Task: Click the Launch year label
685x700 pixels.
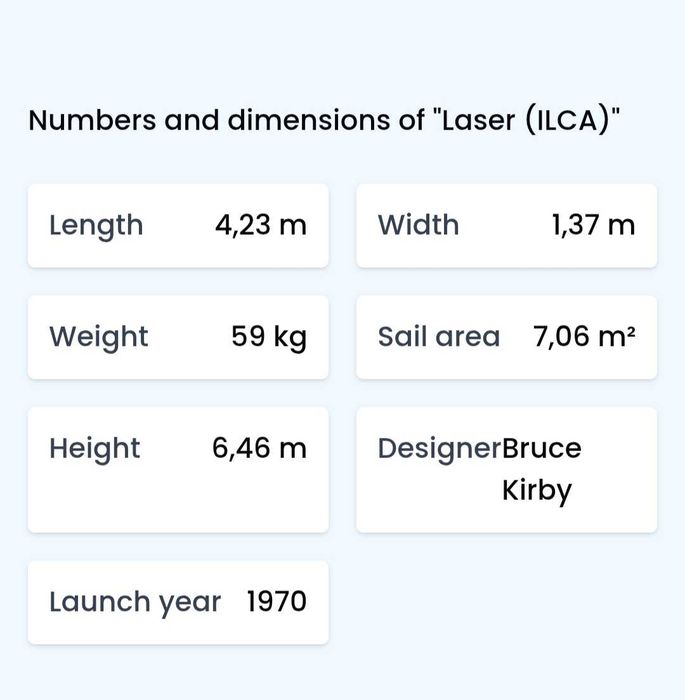Action: coord(135,602)
